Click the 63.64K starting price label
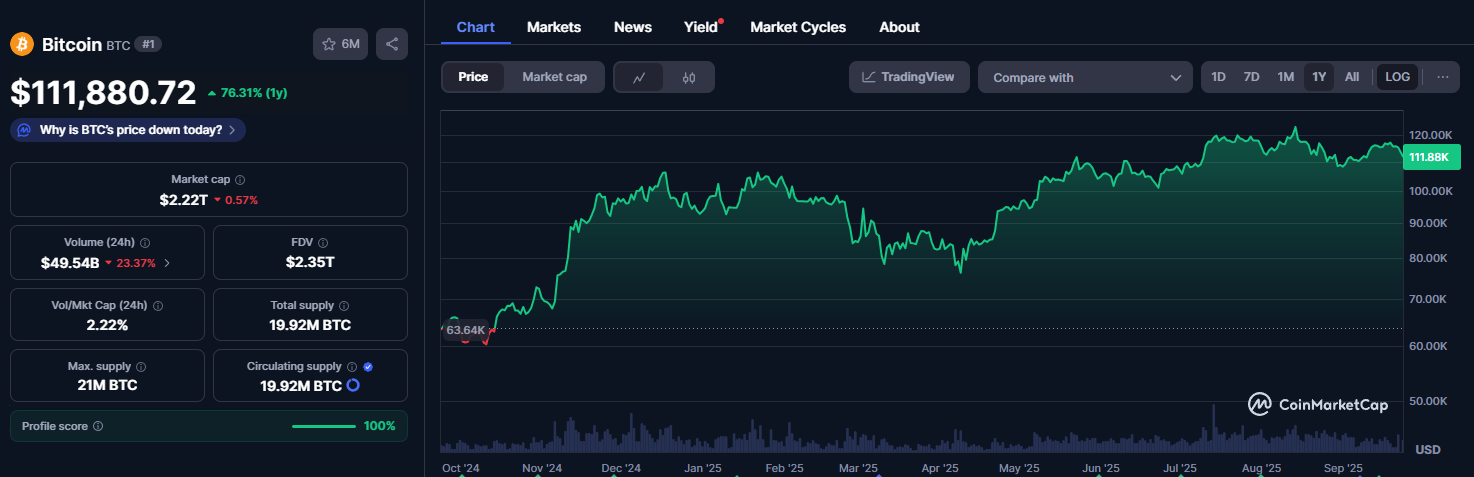The image size is (1474, 477). click(466, 330)
